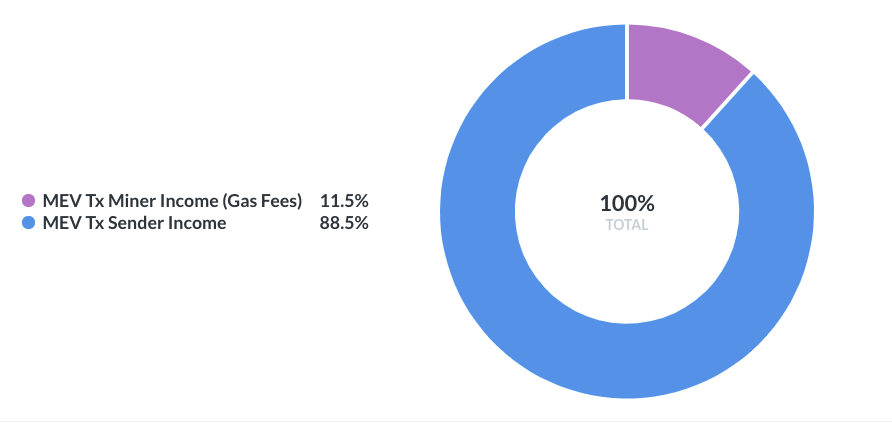Click the white gap right of the purple slice
Viewport: 892px width, 423px height.
[x=727, y=101]
